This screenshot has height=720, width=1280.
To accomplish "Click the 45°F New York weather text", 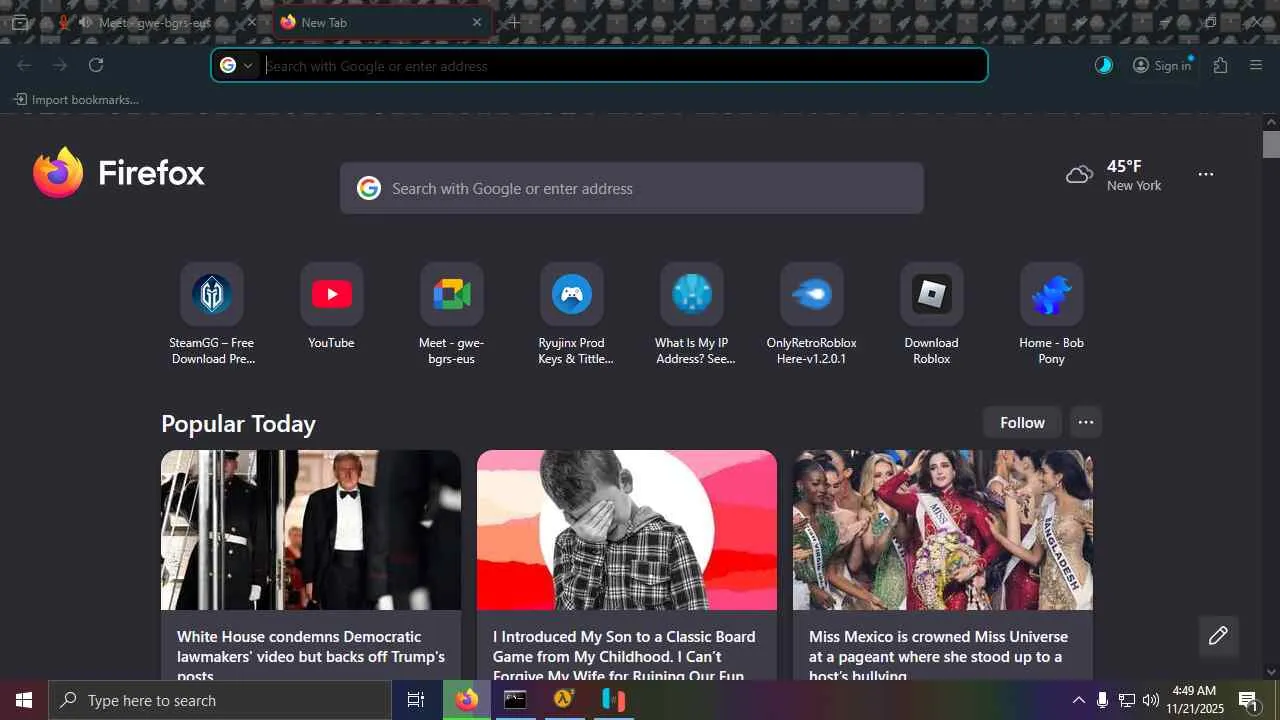I will (x=1134, y=175).
